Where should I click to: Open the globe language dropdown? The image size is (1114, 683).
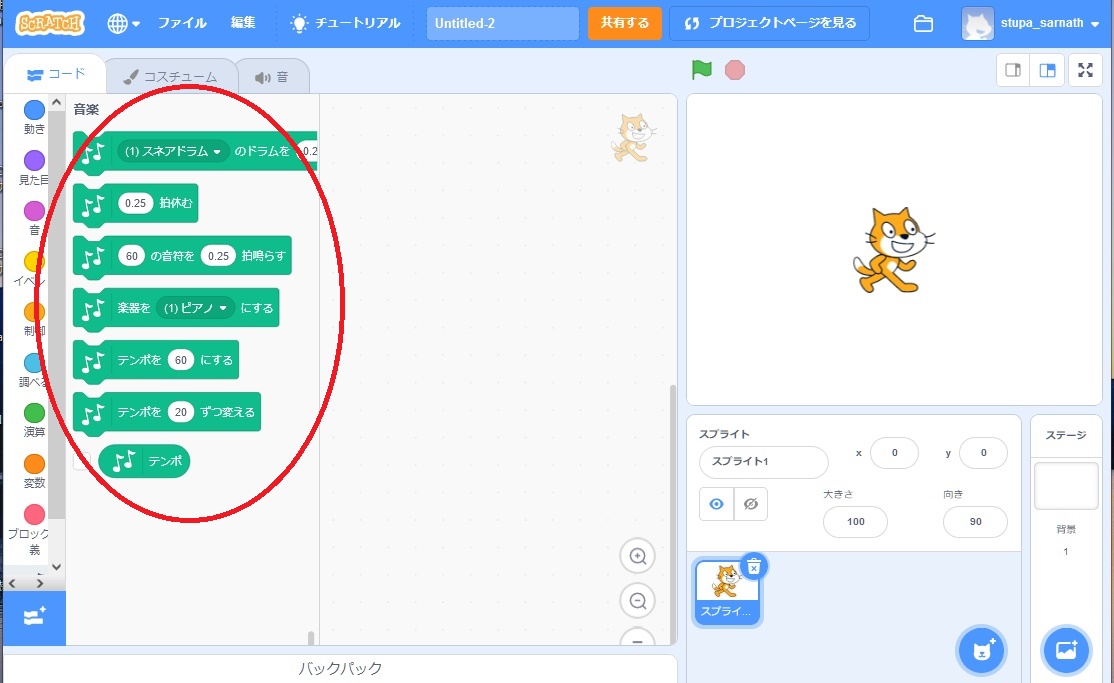(x=123, y=23)
